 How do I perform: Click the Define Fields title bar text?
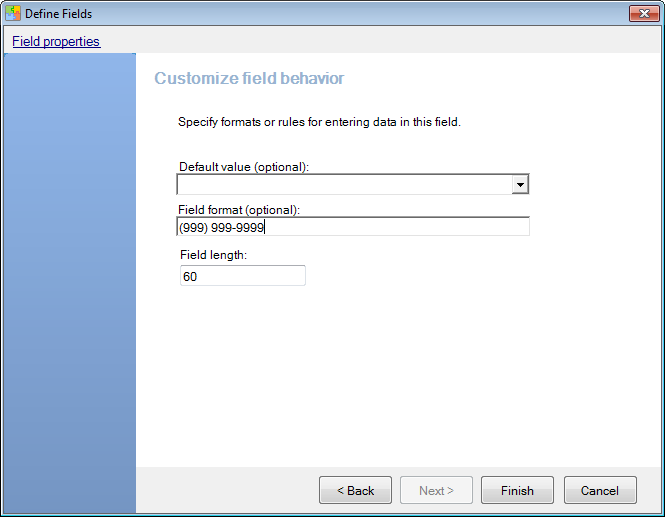(x=59, y=14)
